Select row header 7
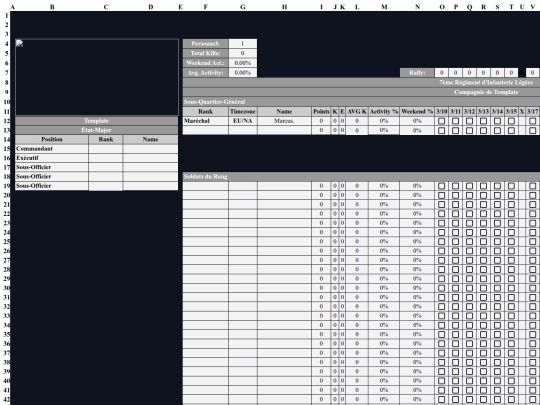Viewport: 540px width, 405px height. [7, 73]
